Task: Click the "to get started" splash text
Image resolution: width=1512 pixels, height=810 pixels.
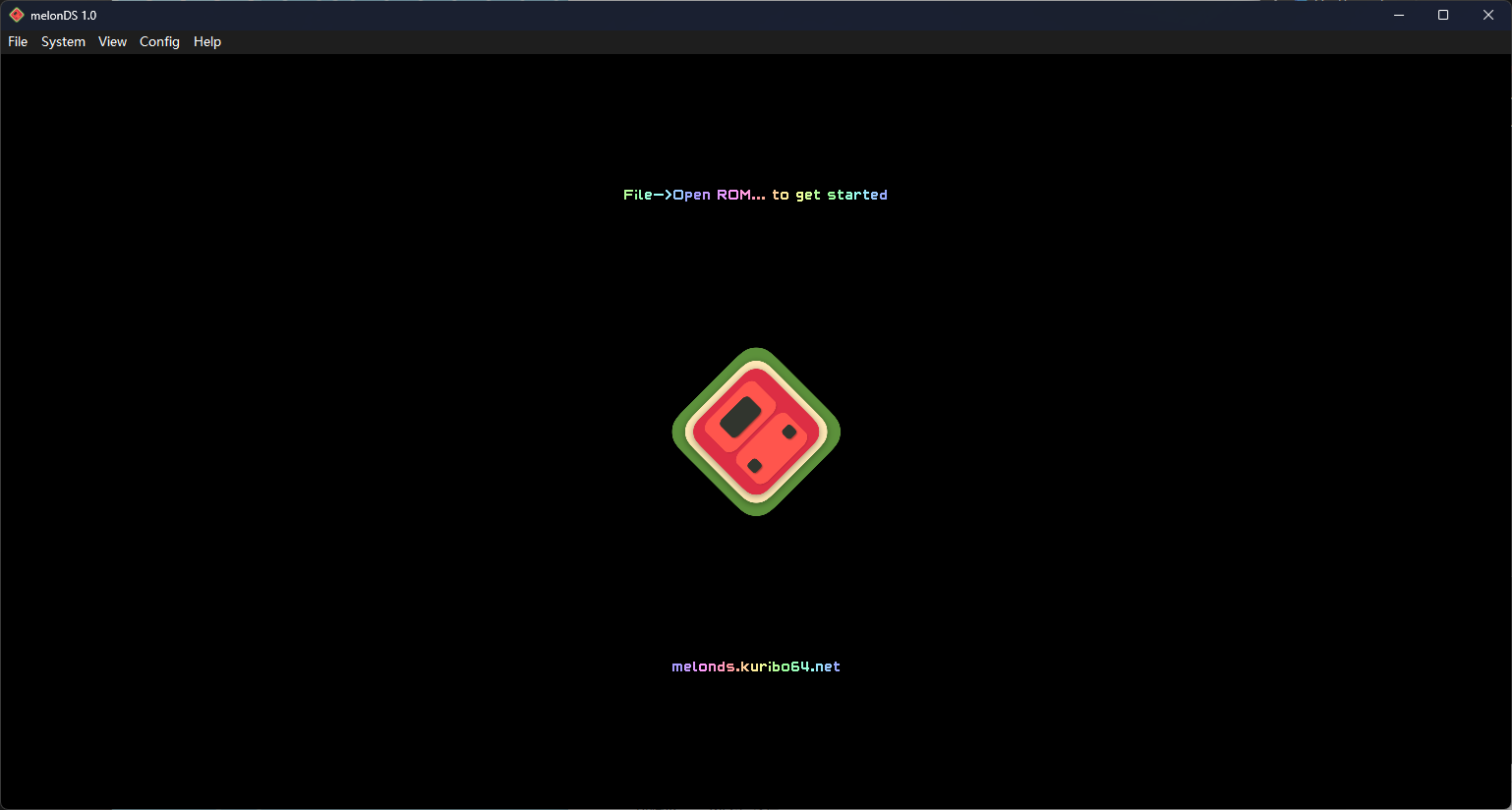Action: [x=830, y=195]
